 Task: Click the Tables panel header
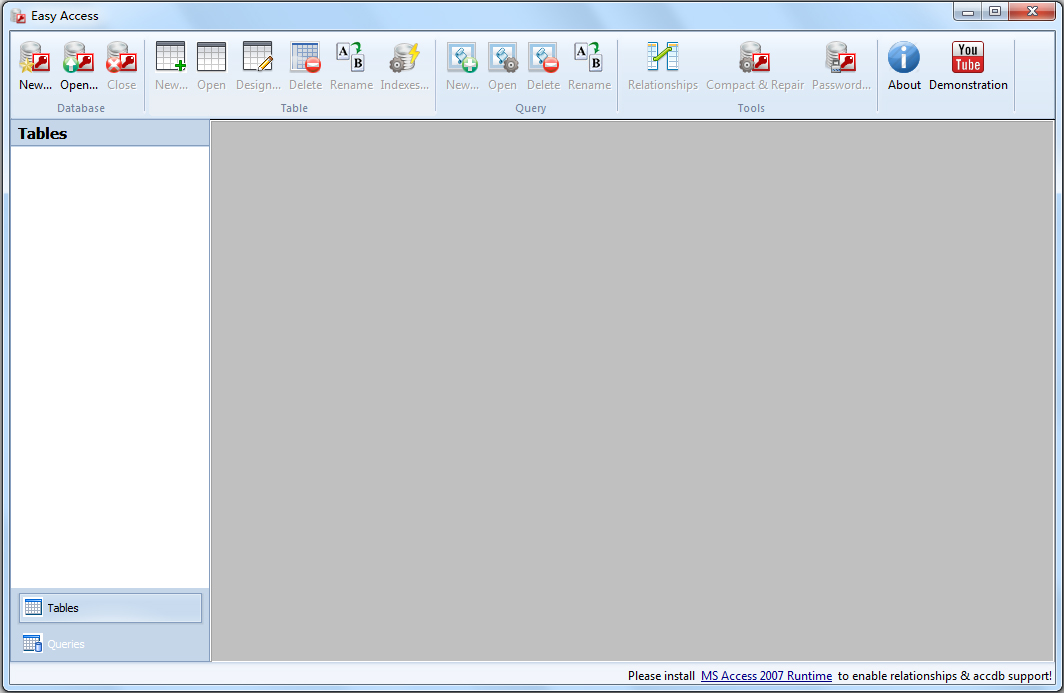[110, 133]
